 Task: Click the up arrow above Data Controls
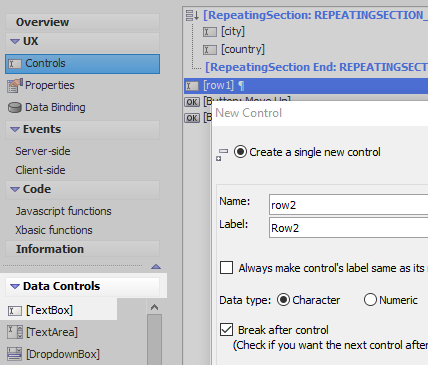[156, 267]
